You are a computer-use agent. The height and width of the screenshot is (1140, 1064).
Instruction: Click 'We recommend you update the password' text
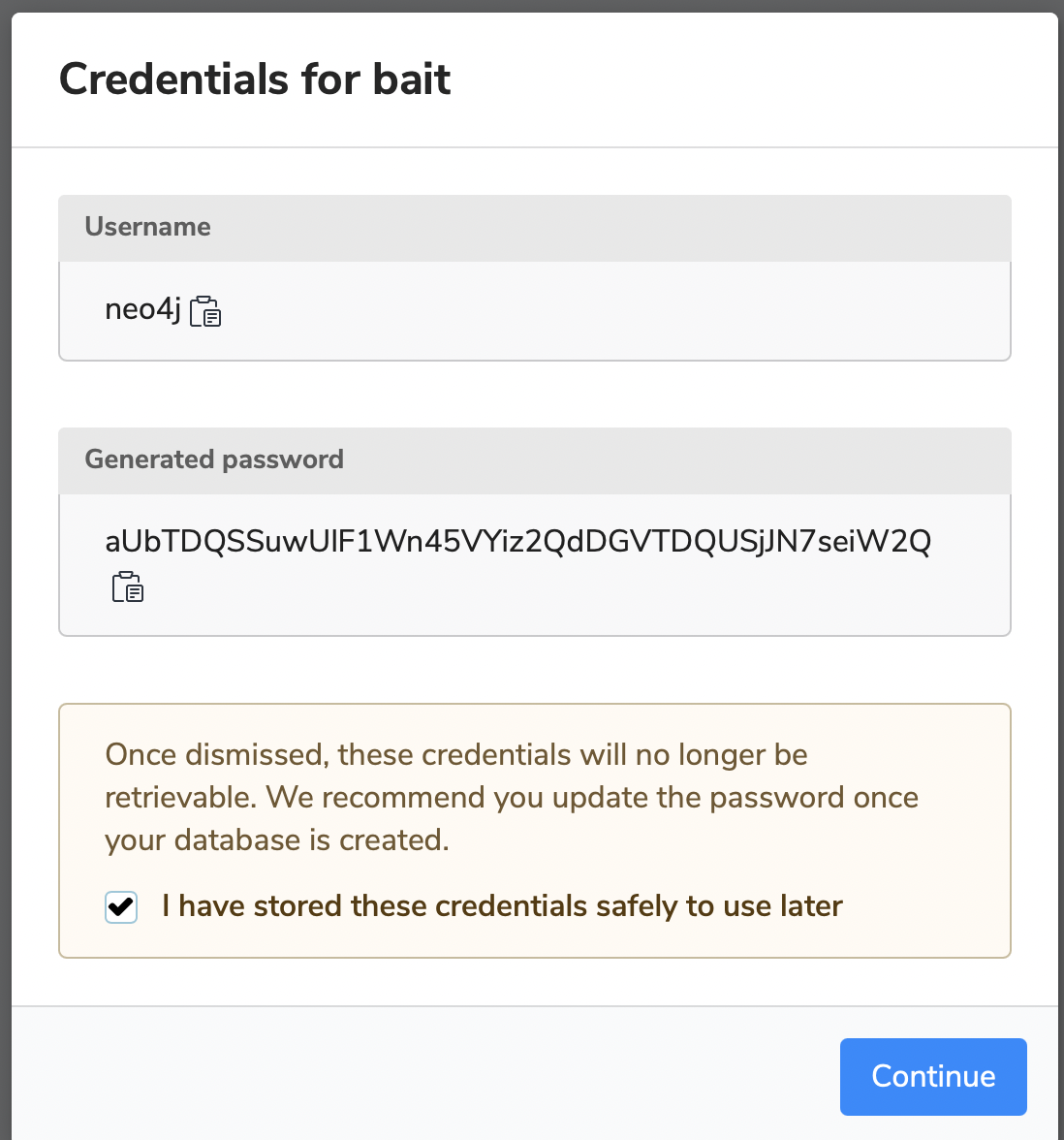556,798
